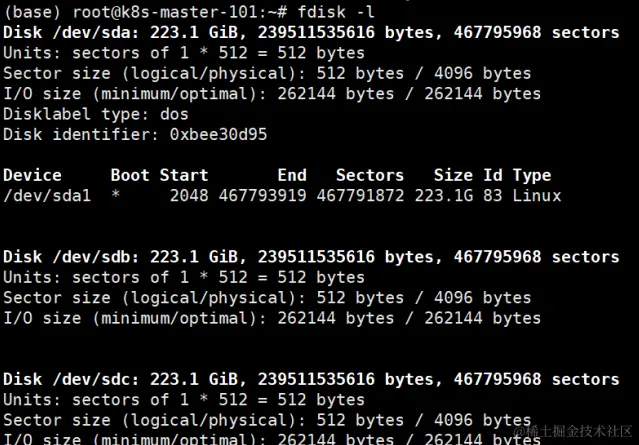Select the Disk /dev/sdc header line
The image size is (639, 445).
click(x=310, y=379)
